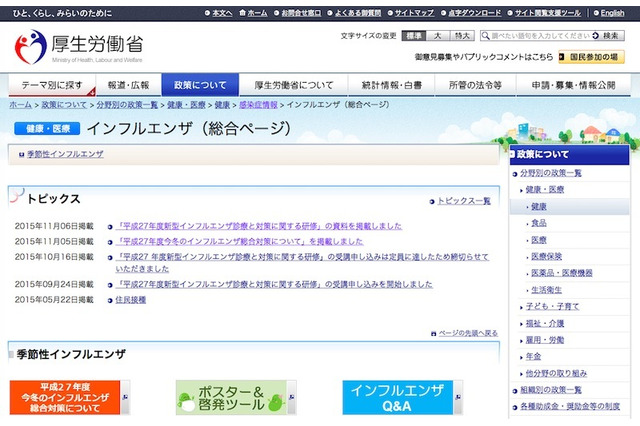Open sidebar 雇用・労働 item
640x426 pixels.
pyautogui.click(x=545, y=340)
